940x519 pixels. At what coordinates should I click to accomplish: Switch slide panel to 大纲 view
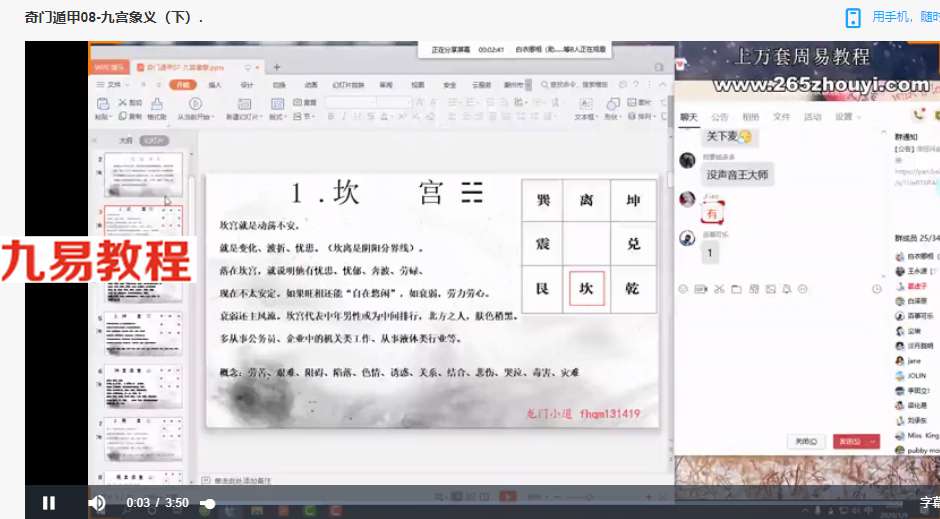tap(125, 140)
